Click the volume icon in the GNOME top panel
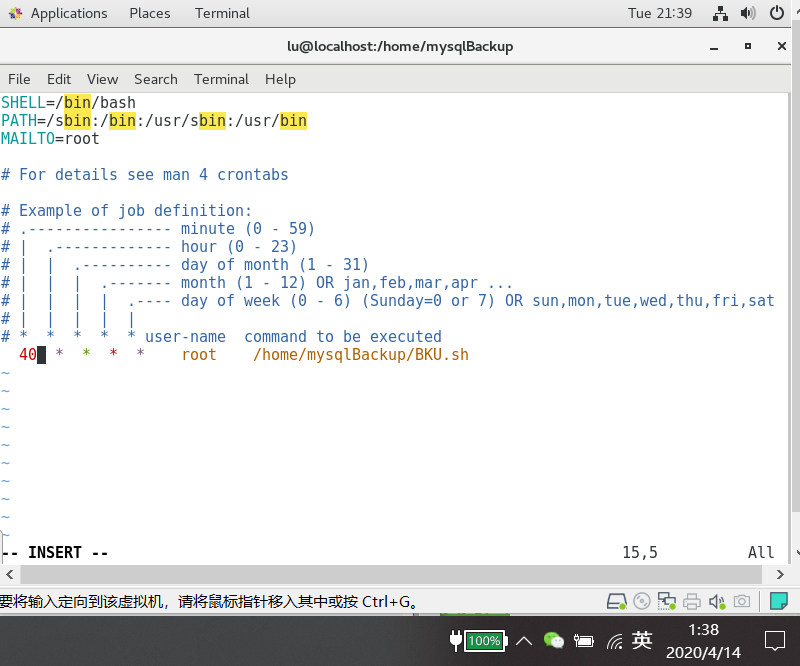Viewport: 800px width, 666px height. point(748,13)
